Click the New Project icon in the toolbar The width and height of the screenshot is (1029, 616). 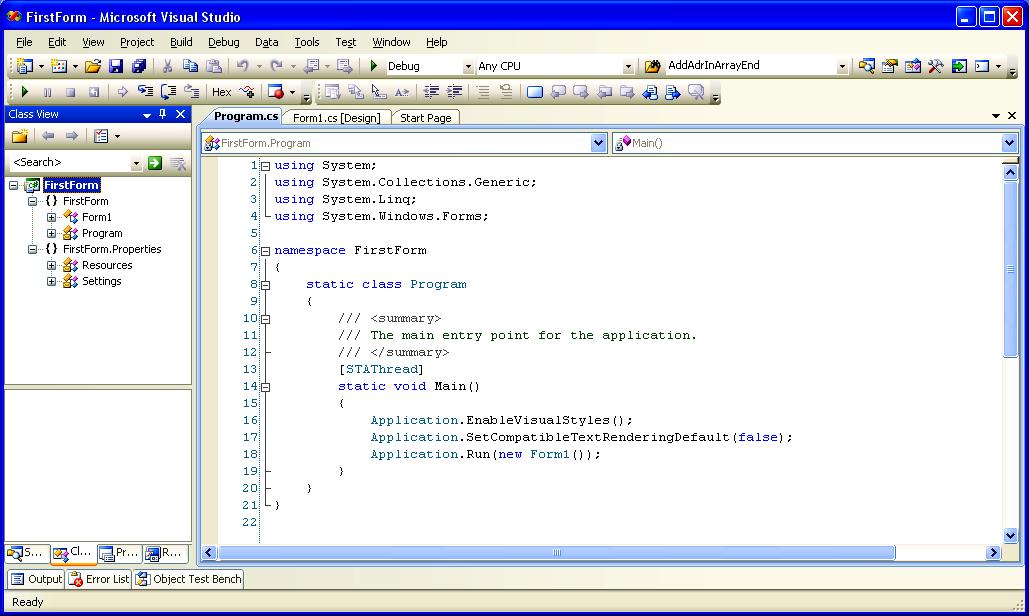pyautogui.click(x=24, y=66)
